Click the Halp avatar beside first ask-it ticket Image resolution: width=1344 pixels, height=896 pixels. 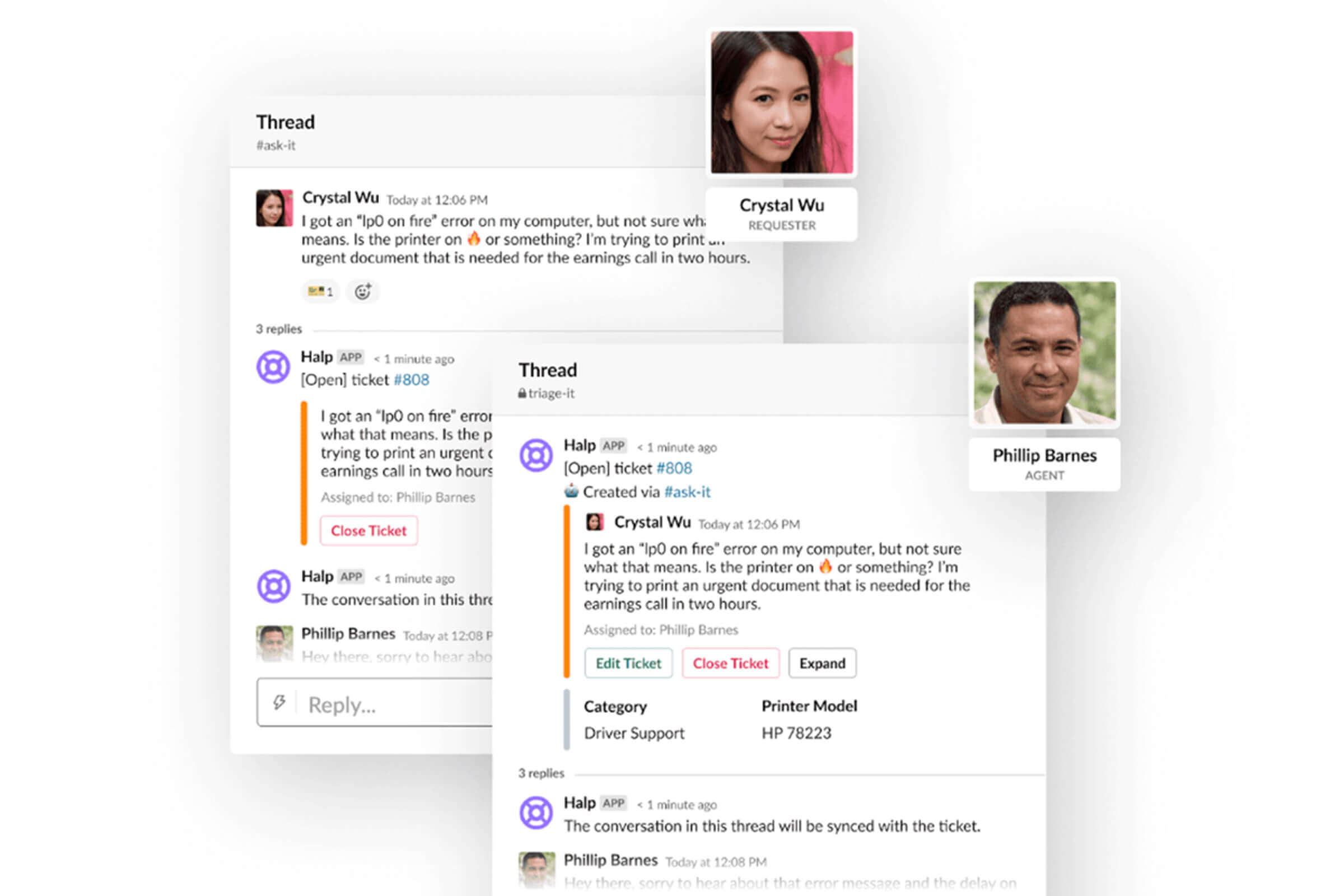(x=273, y=367)
